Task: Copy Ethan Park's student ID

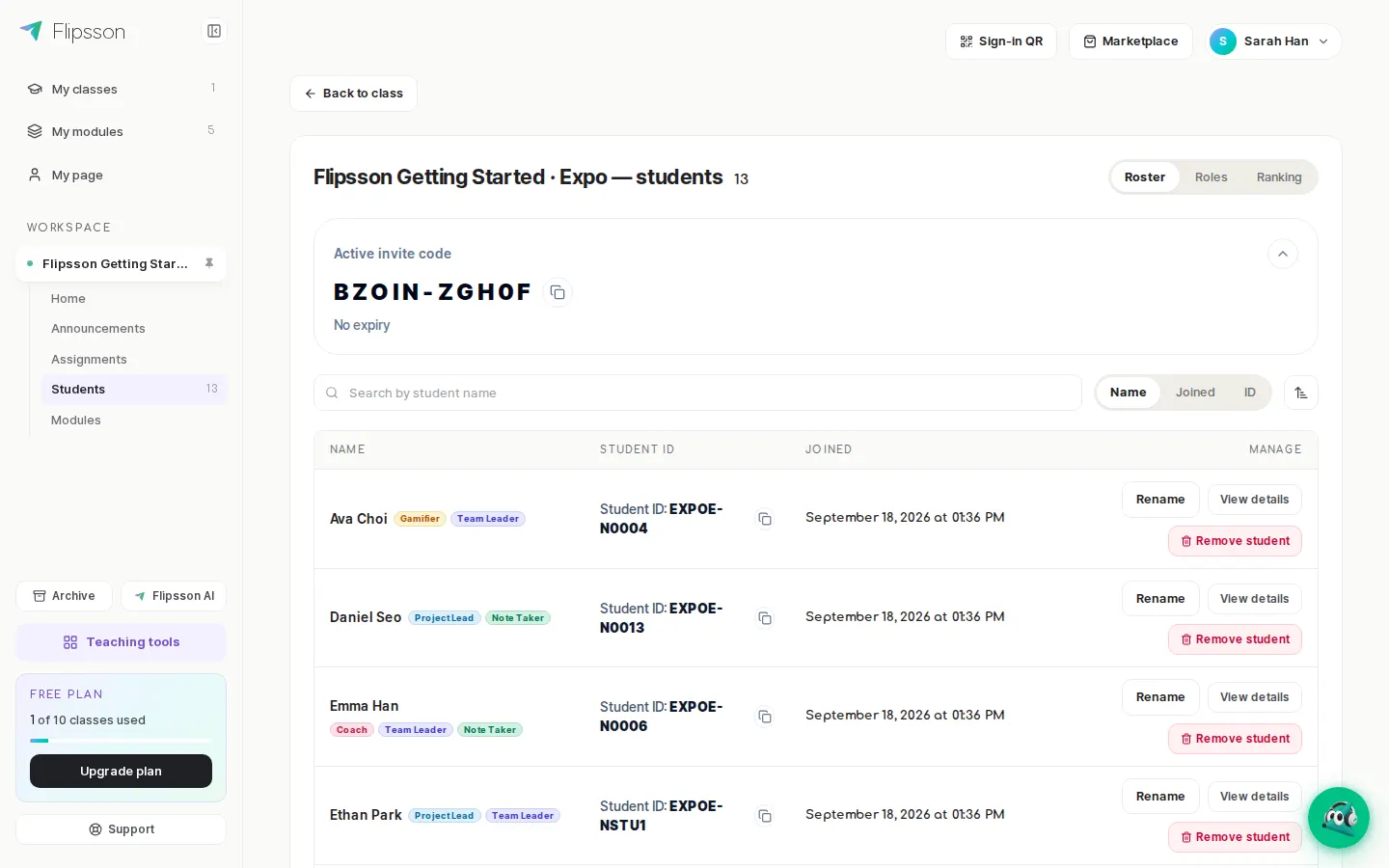Action: tap(765, 816)
